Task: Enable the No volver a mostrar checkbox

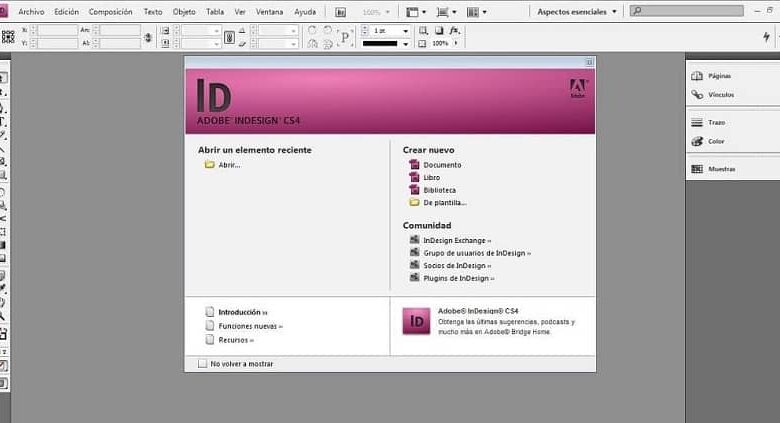Action: pyautogui.click(x=202, y=364)
